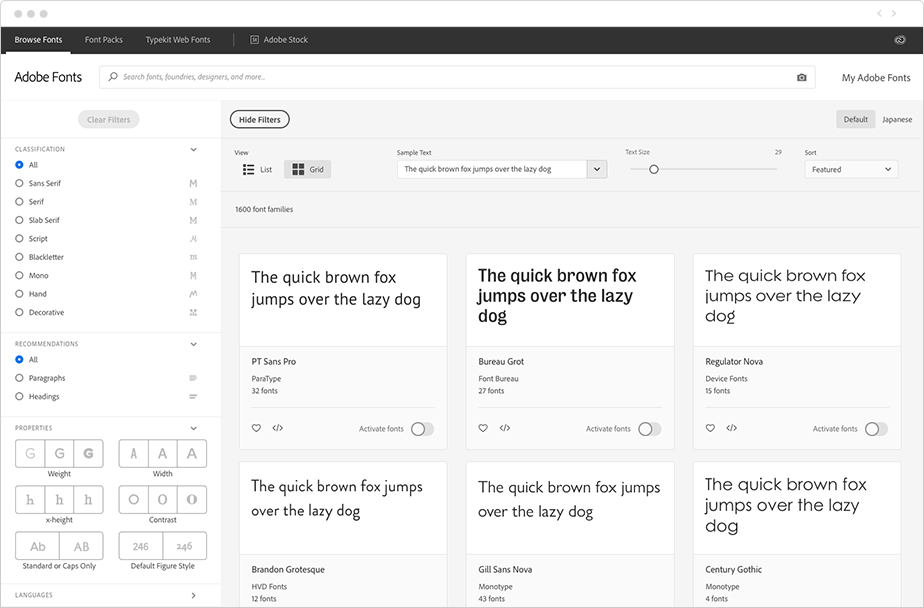Select lining figures '246' style

141,546
